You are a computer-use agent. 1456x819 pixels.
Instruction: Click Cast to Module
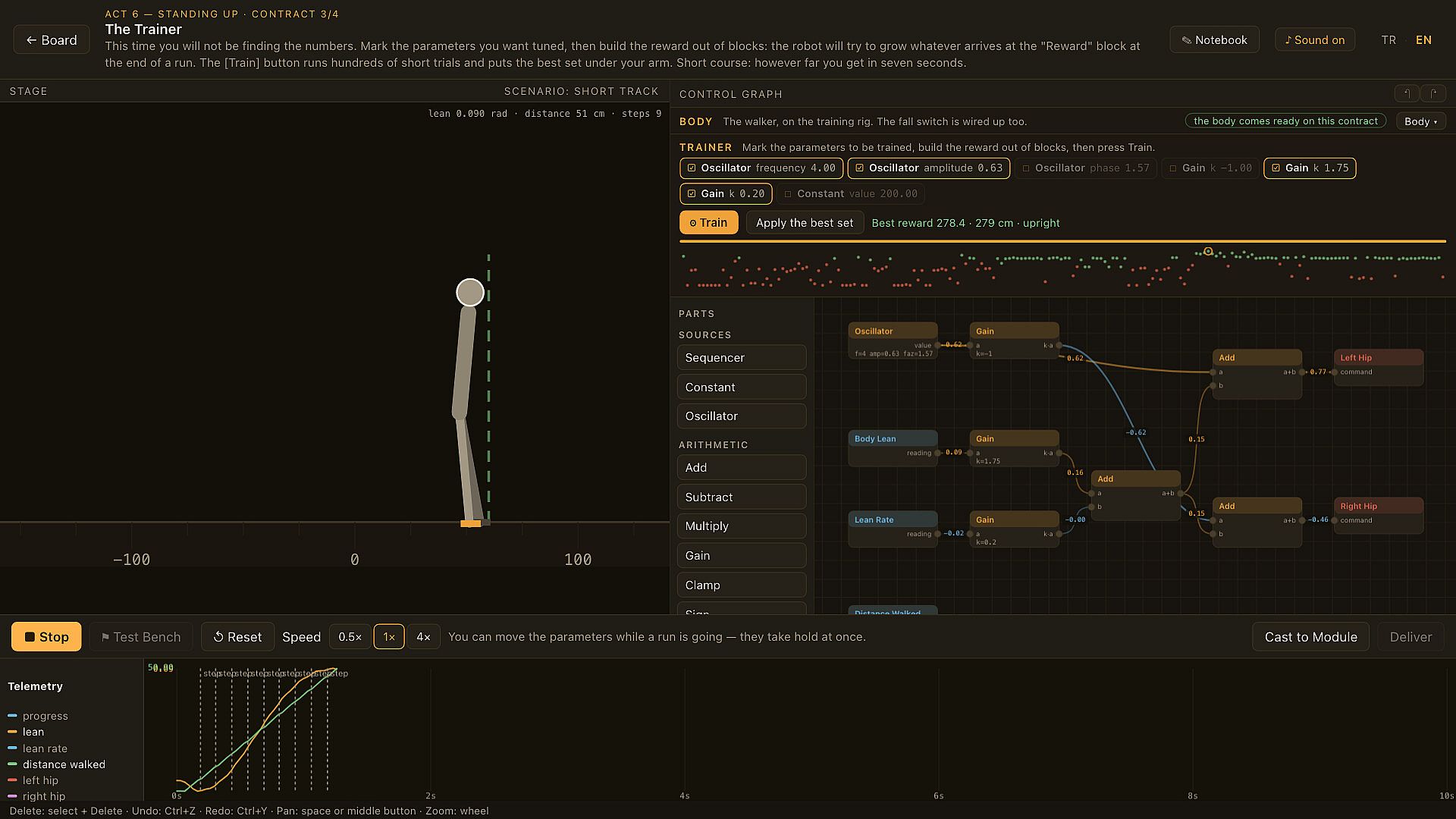pyautogui.click(x=1310, y=637)
